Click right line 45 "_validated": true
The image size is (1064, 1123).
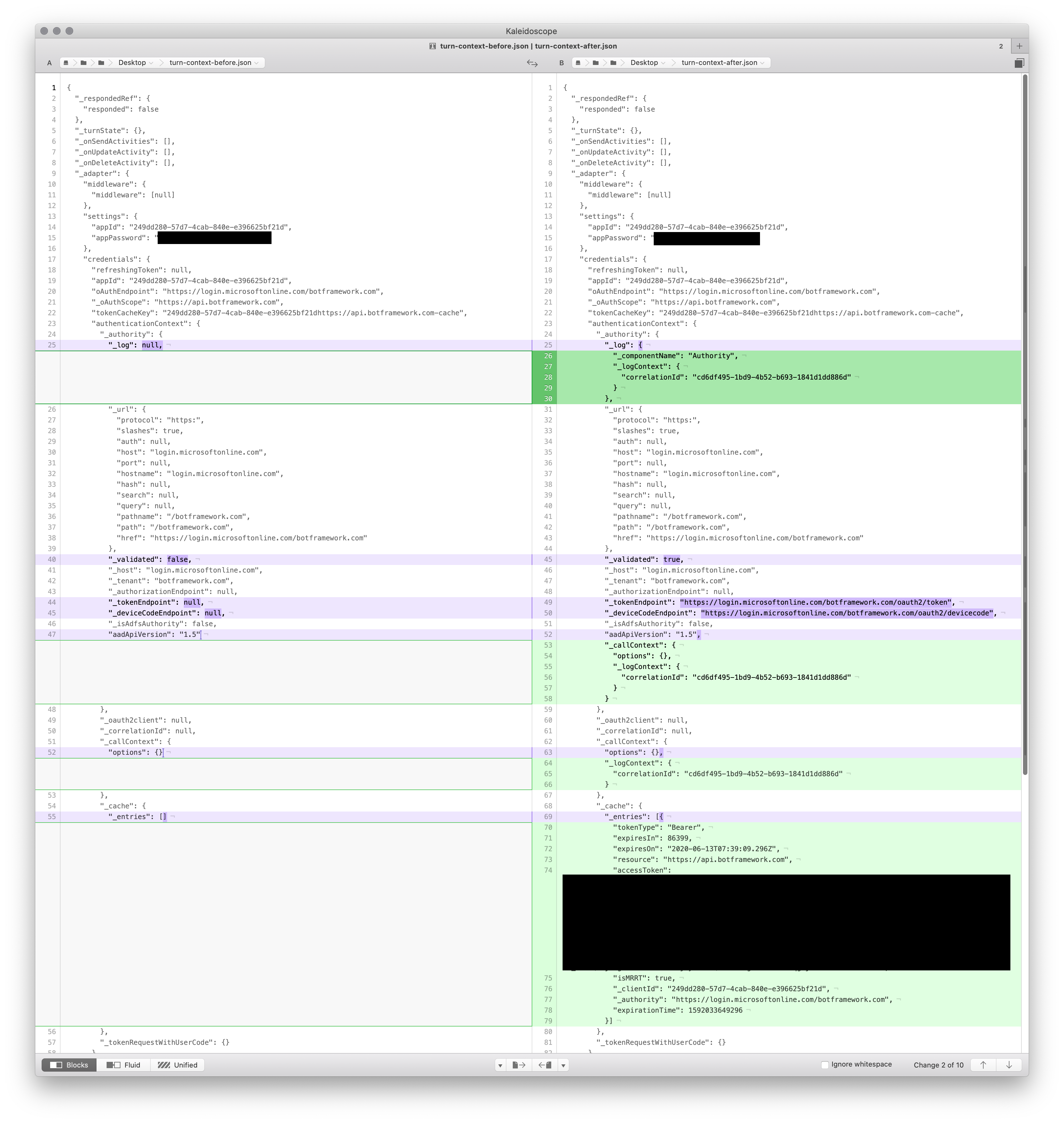click(644, 559)
